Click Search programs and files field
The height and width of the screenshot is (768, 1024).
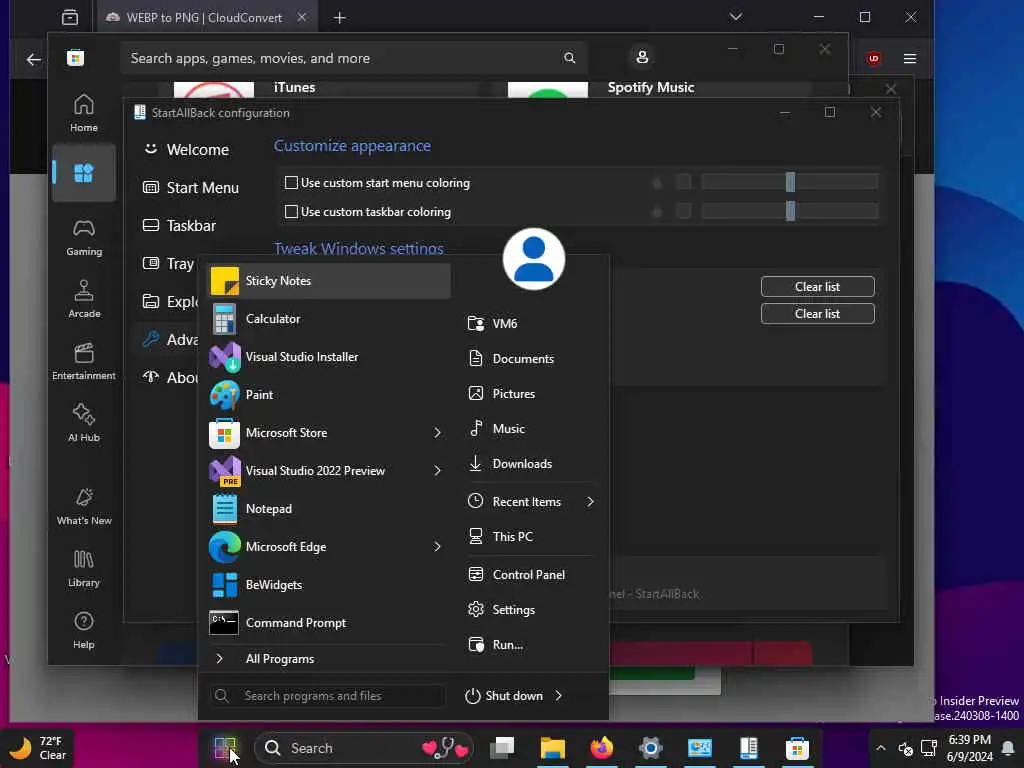coord(328,696)
